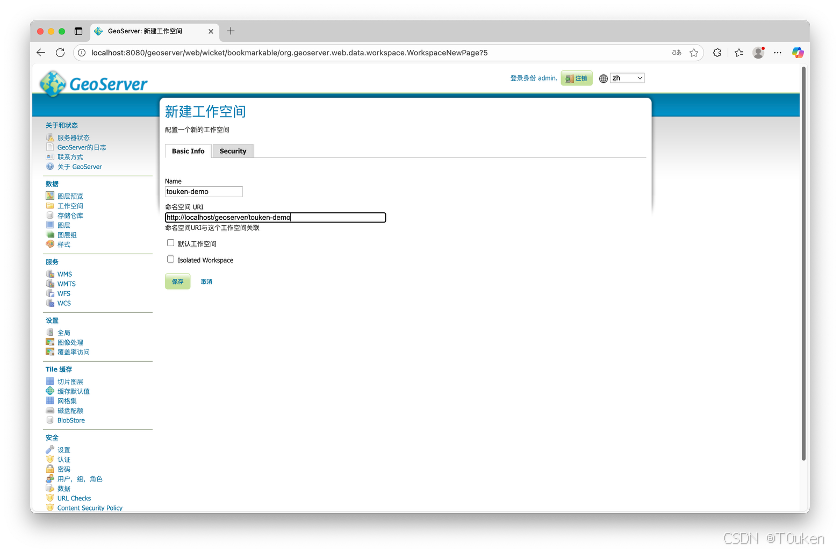Screen dimensions: 840x554
Task: Open the Caching Defaults globe icon
Action: [x=50, y=391]
